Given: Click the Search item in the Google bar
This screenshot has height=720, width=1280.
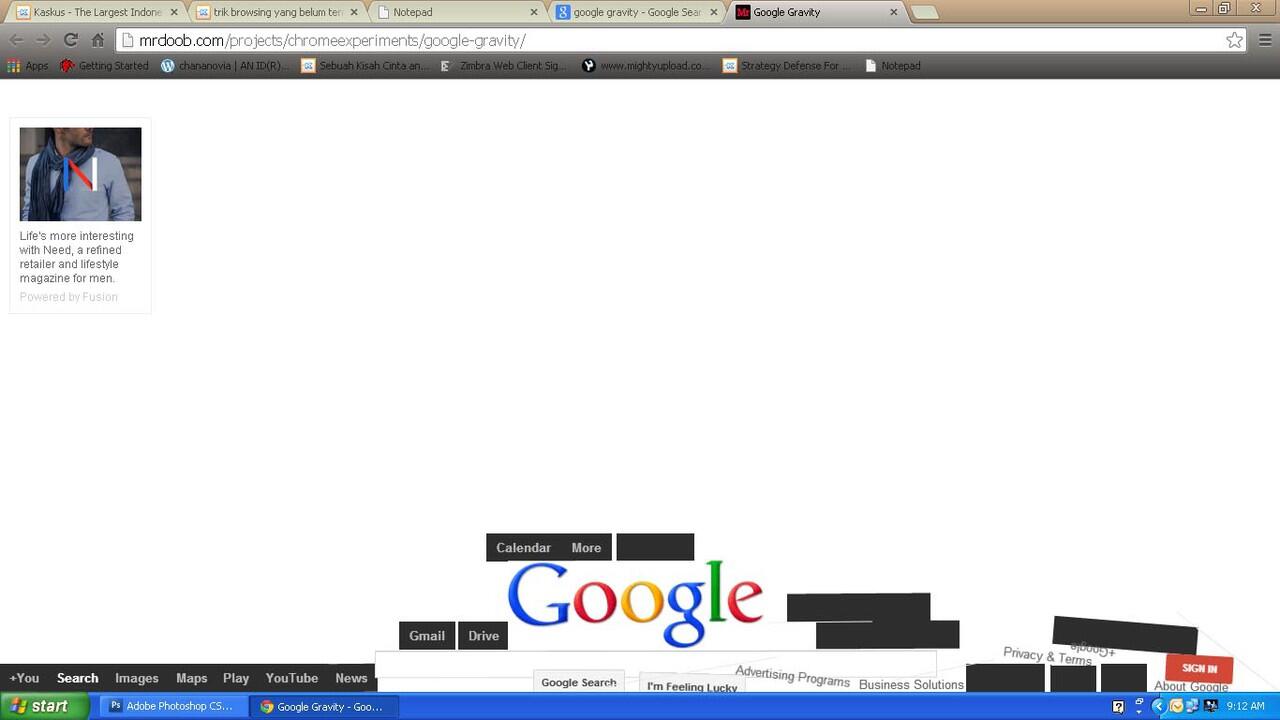Looking at the screenshot, I should tap(77, 678).
